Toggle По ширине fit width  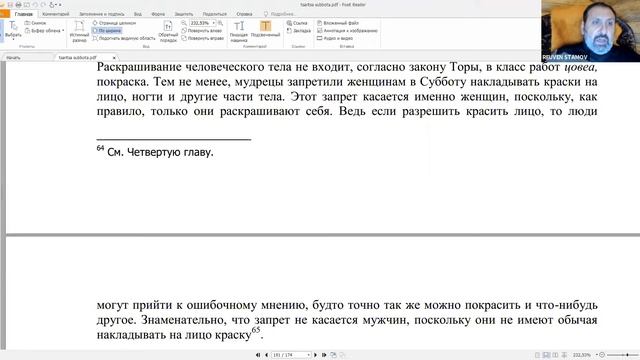[107, 31]
